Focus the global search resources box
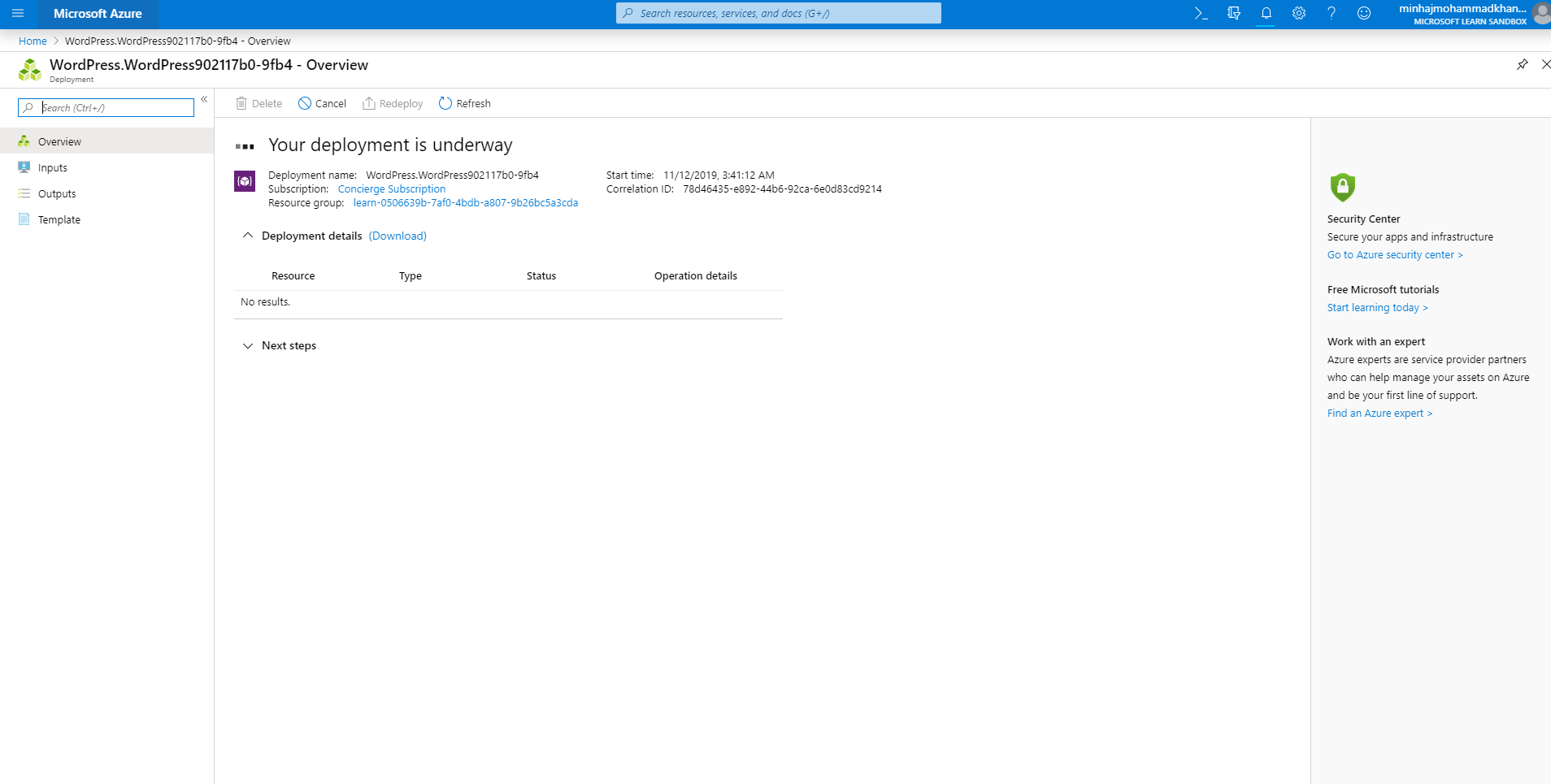Image resolution: width=1551 pixels, height=784 pixels. [778, 14]
